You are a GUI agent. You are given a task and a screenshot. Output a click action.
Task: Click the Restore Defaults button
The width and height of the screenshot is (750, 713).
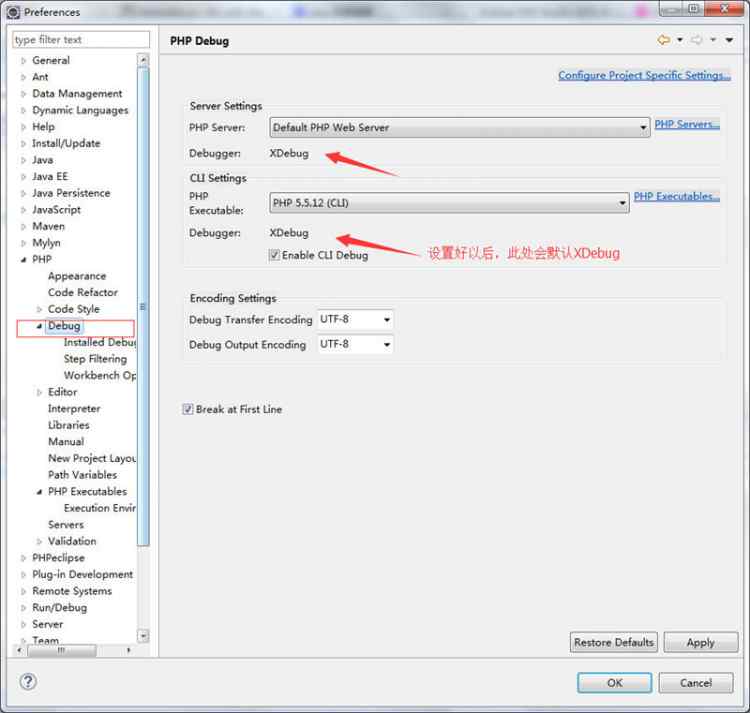pyautogui.click(x=614, y=642)
